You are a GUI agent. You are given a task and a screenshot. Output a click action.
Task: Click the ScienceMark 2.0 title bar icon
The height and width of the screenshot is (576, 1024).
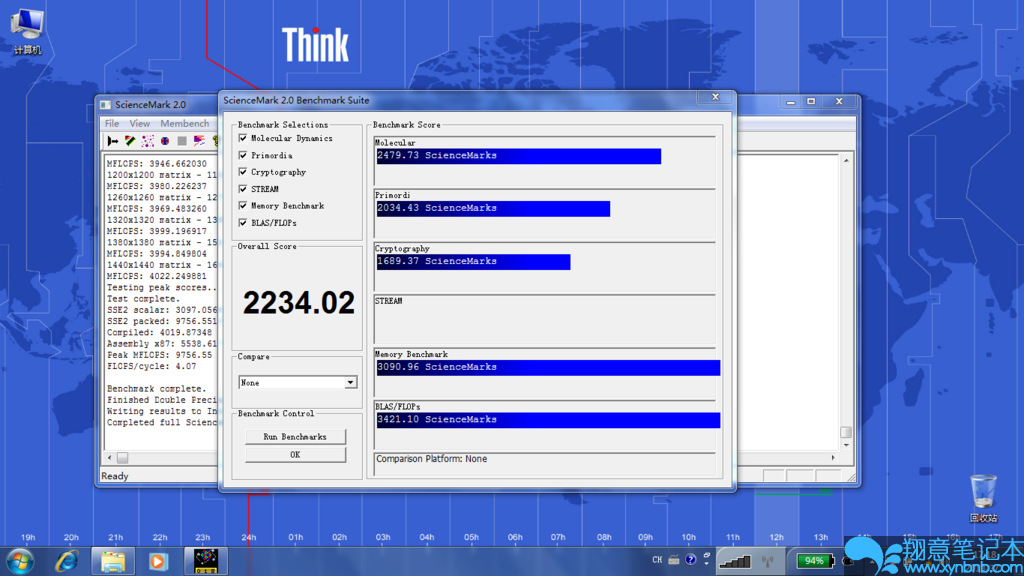click(x=105, y=104)
